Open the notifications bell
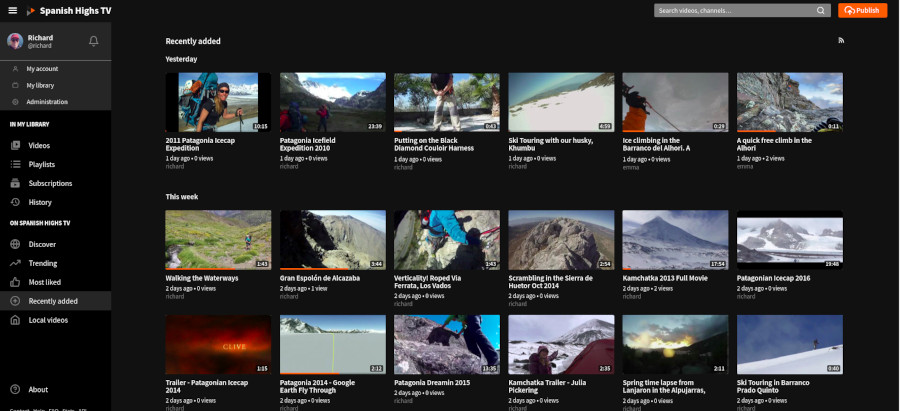900x411 pixels. click(x=94, y=41)
